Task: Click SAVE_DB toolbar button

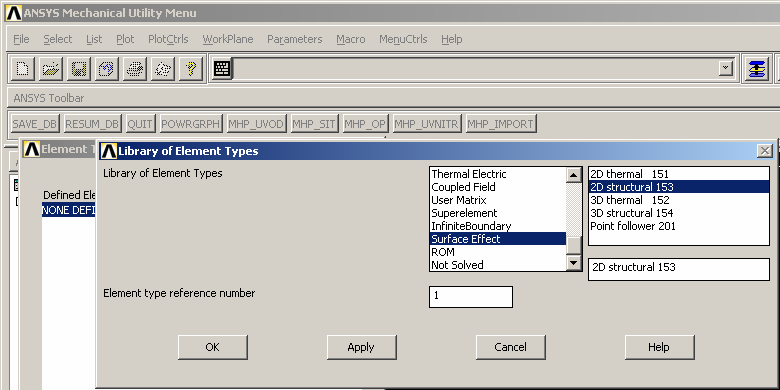Action: tap(35, 124)
